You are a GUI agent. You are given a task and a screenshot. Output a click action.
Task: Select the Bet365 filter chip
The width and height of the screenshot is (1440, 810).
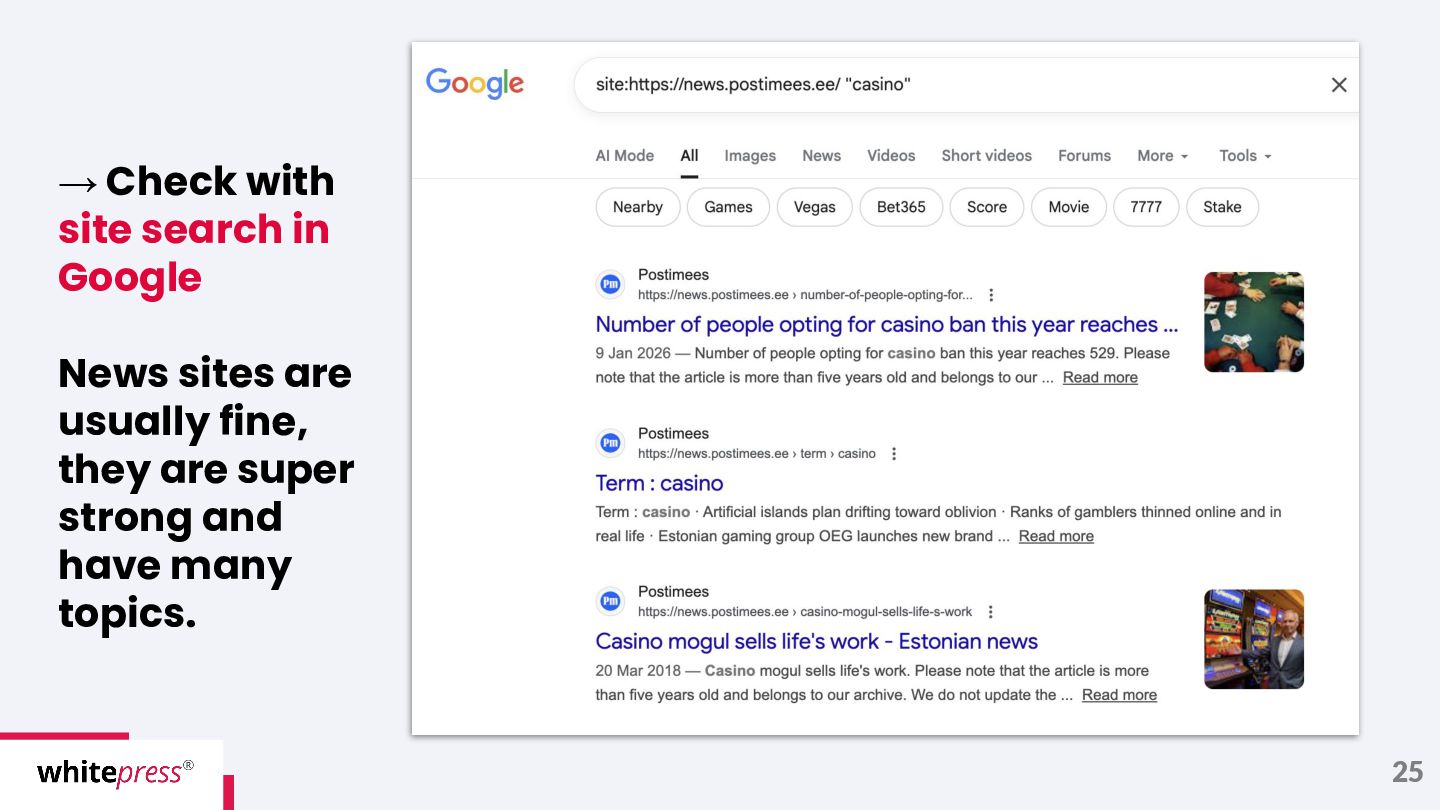coord(901,207)
